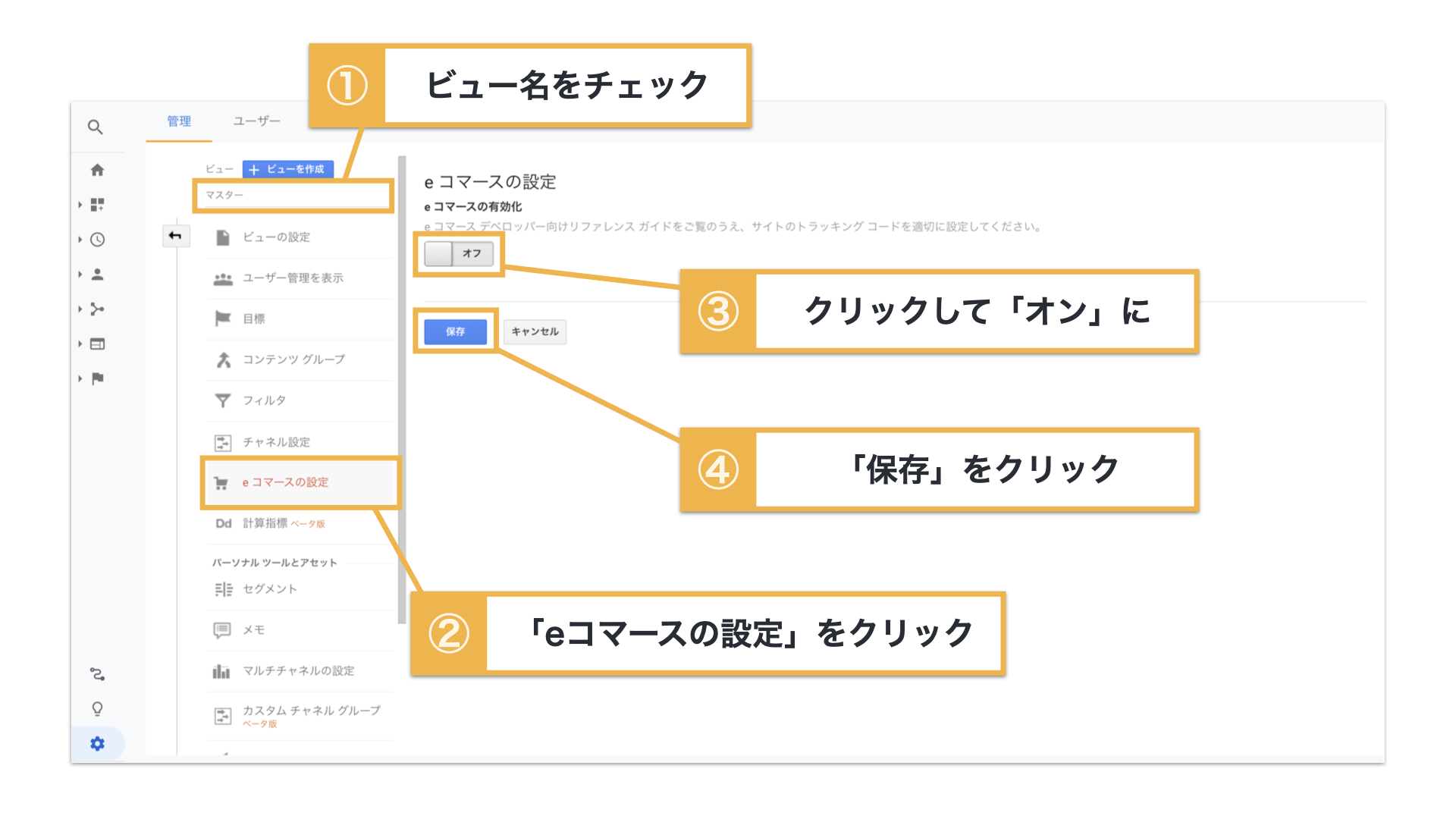This screenshot has width=1456, height=819.
Task: Open カスタム チャネル グループ menu item
Action: point(300,716)
